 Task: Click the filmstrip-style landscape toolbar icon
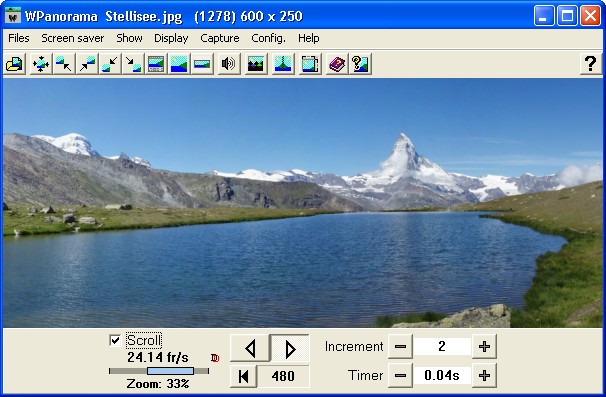pos(156,64)
